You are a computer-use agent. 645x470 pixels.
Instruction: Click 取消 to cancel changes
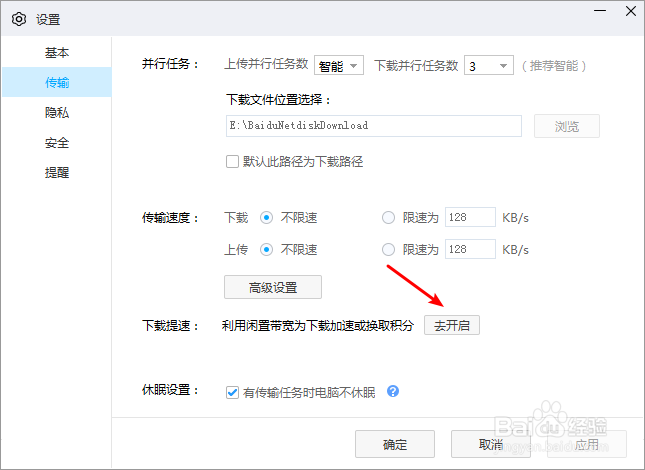[x=491, y=444]
